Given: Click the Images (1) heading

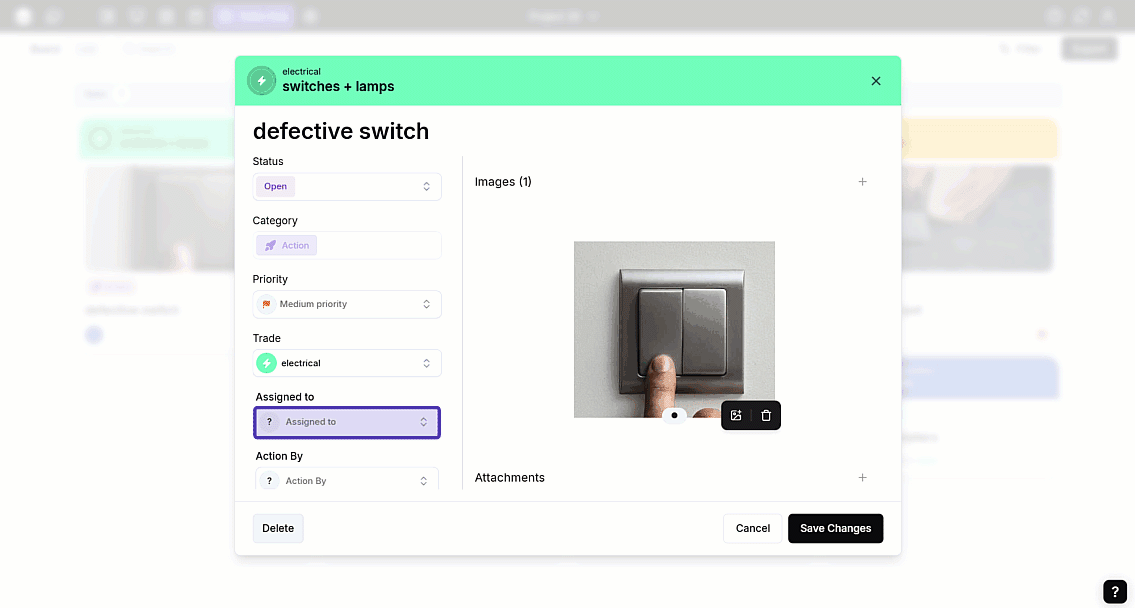Looking at the screenshot, I should point(503,182).
